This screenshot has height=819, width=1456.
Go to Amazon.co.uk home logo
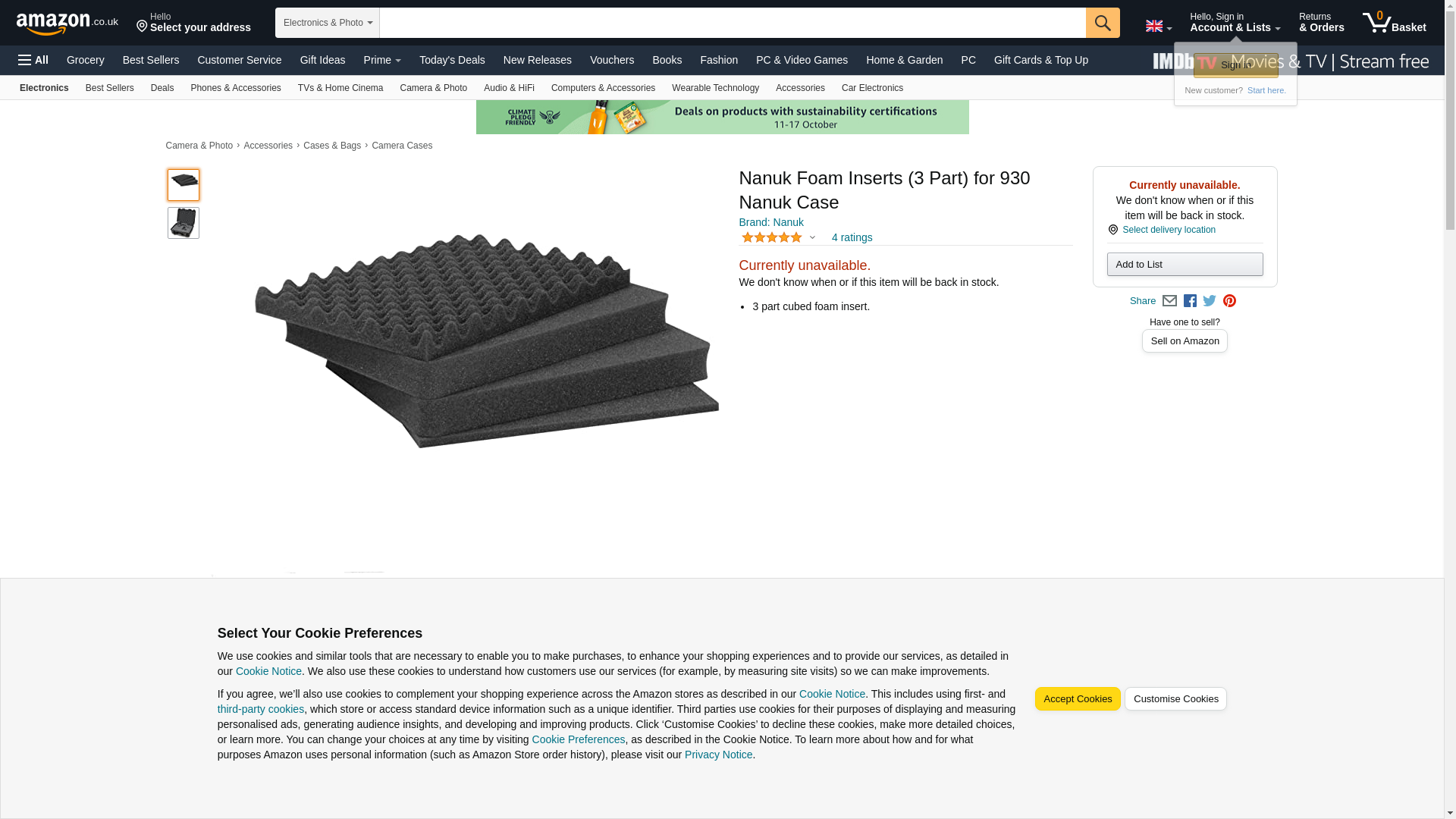[x=67, y=23]
